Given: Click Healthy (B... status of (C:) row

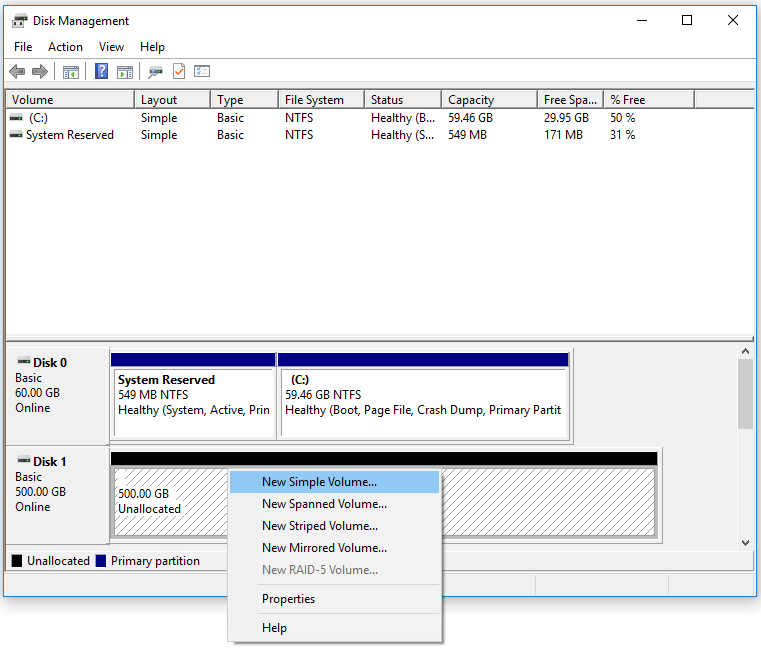Looking at the screenshot, I should (x=403, y=117).
